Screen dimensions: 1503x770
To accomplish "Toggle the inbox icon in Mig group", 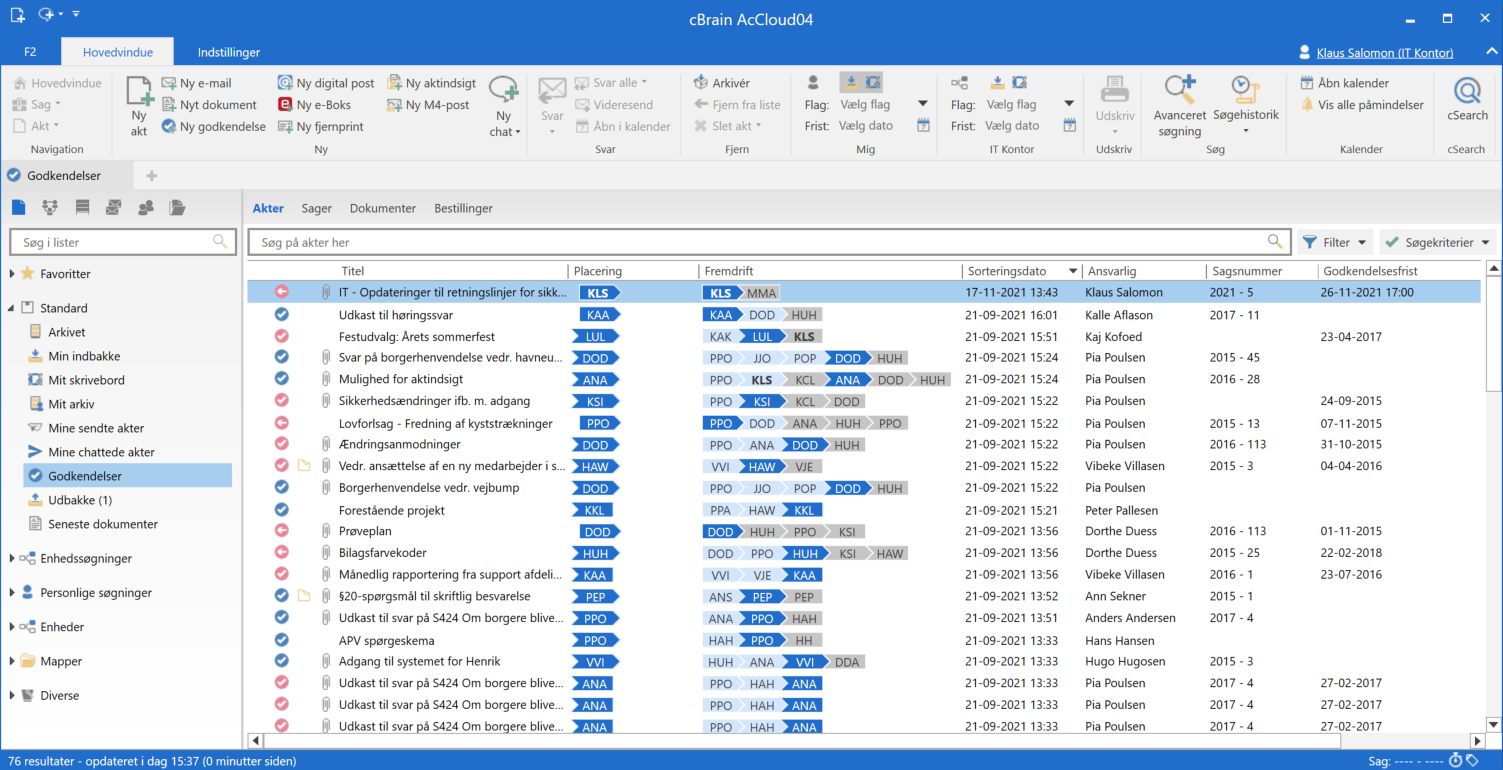I will 850,82.
